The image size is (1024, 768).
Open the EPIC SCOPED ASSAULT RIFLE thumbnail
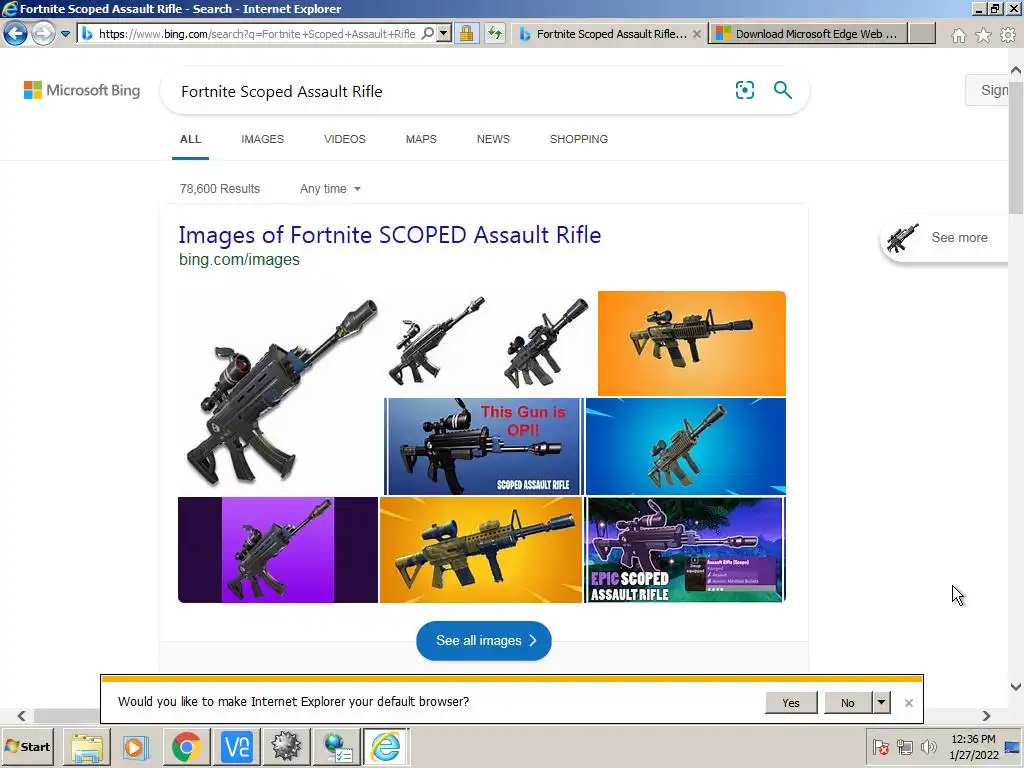[x=685, y=550]
